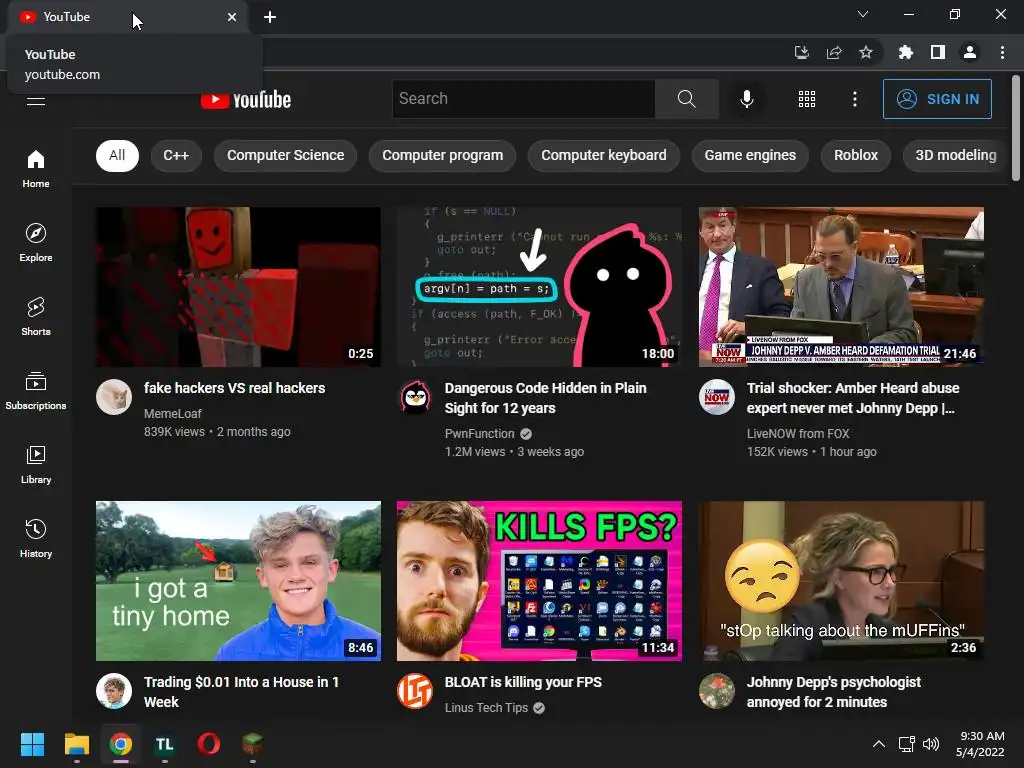Open the browser profile icon
This screenshot has height=768, width=1024.
970,52
